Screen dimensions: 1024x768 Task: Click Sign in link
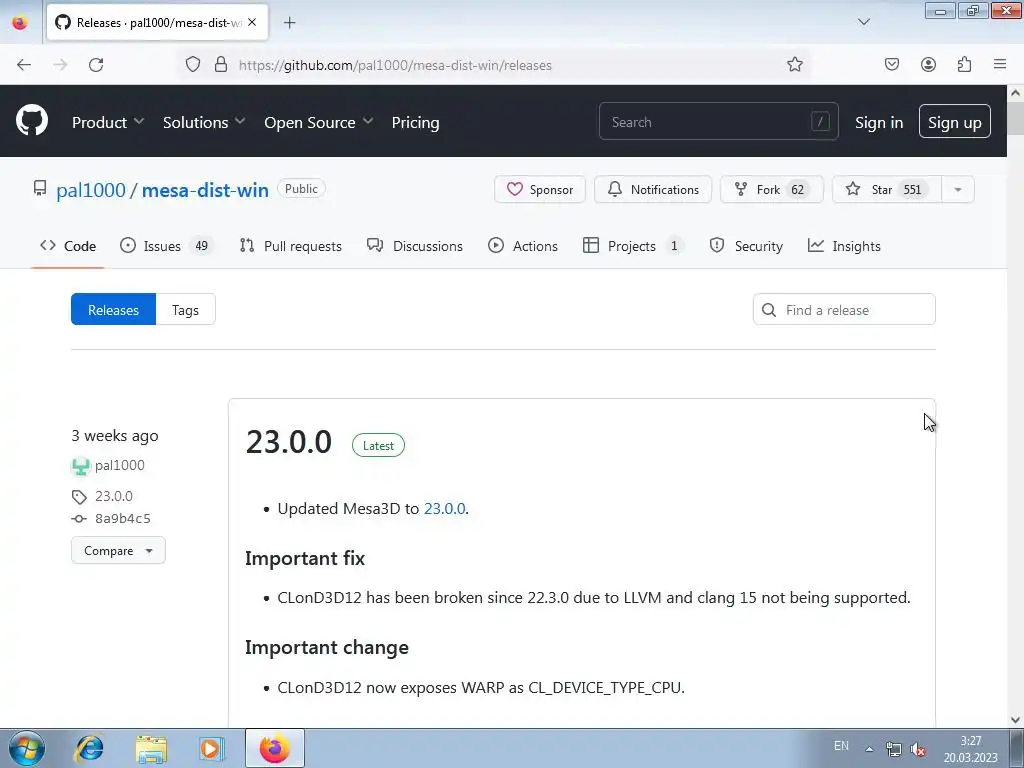click(x=879, y=122)
